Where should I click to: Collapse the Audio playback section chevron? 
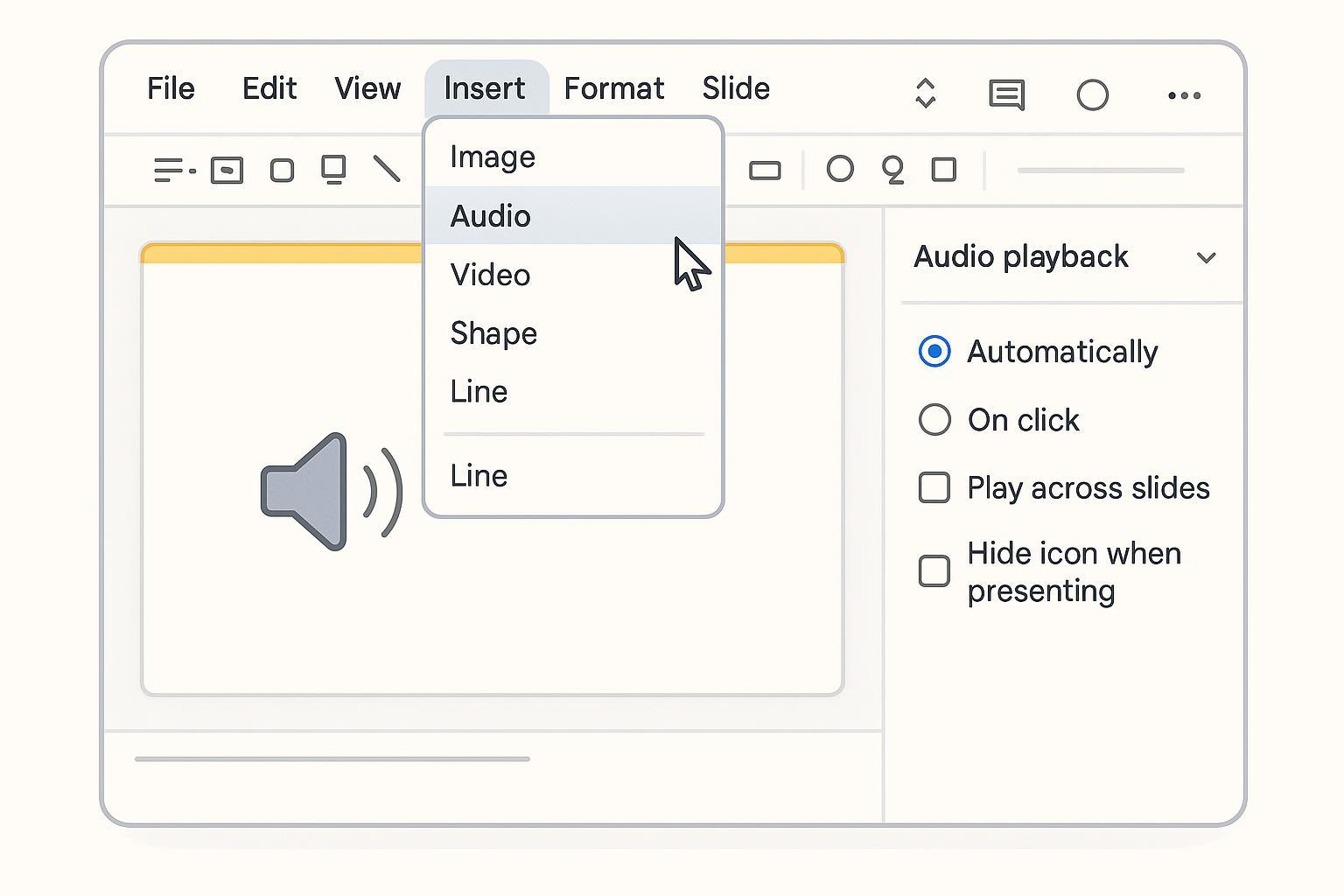[x=1207, y=258]
